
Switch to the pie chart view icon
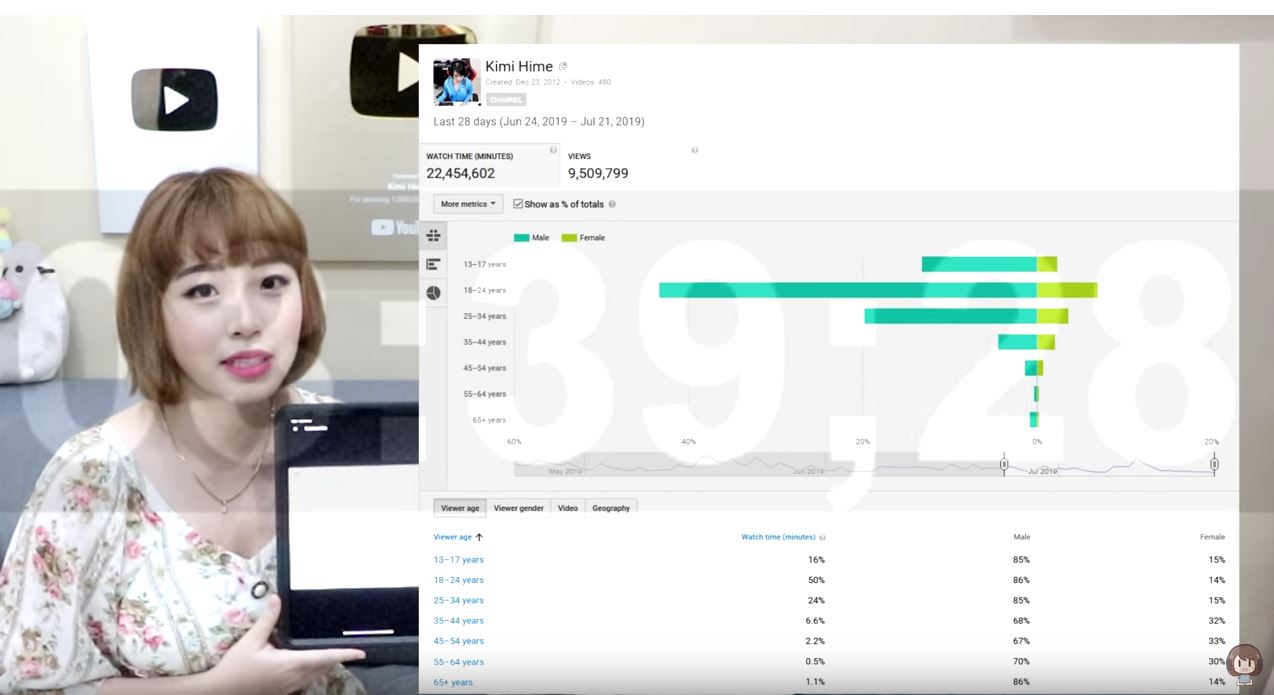click(x=433, y=293)
